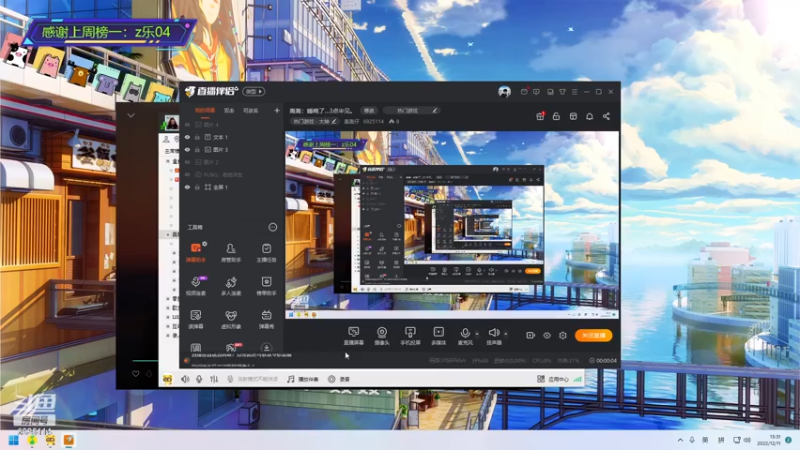Toggle visibility eye of 图片 3 layer
Image resolution: width=800 pixels, height=450 pixels.
(187, 150)
